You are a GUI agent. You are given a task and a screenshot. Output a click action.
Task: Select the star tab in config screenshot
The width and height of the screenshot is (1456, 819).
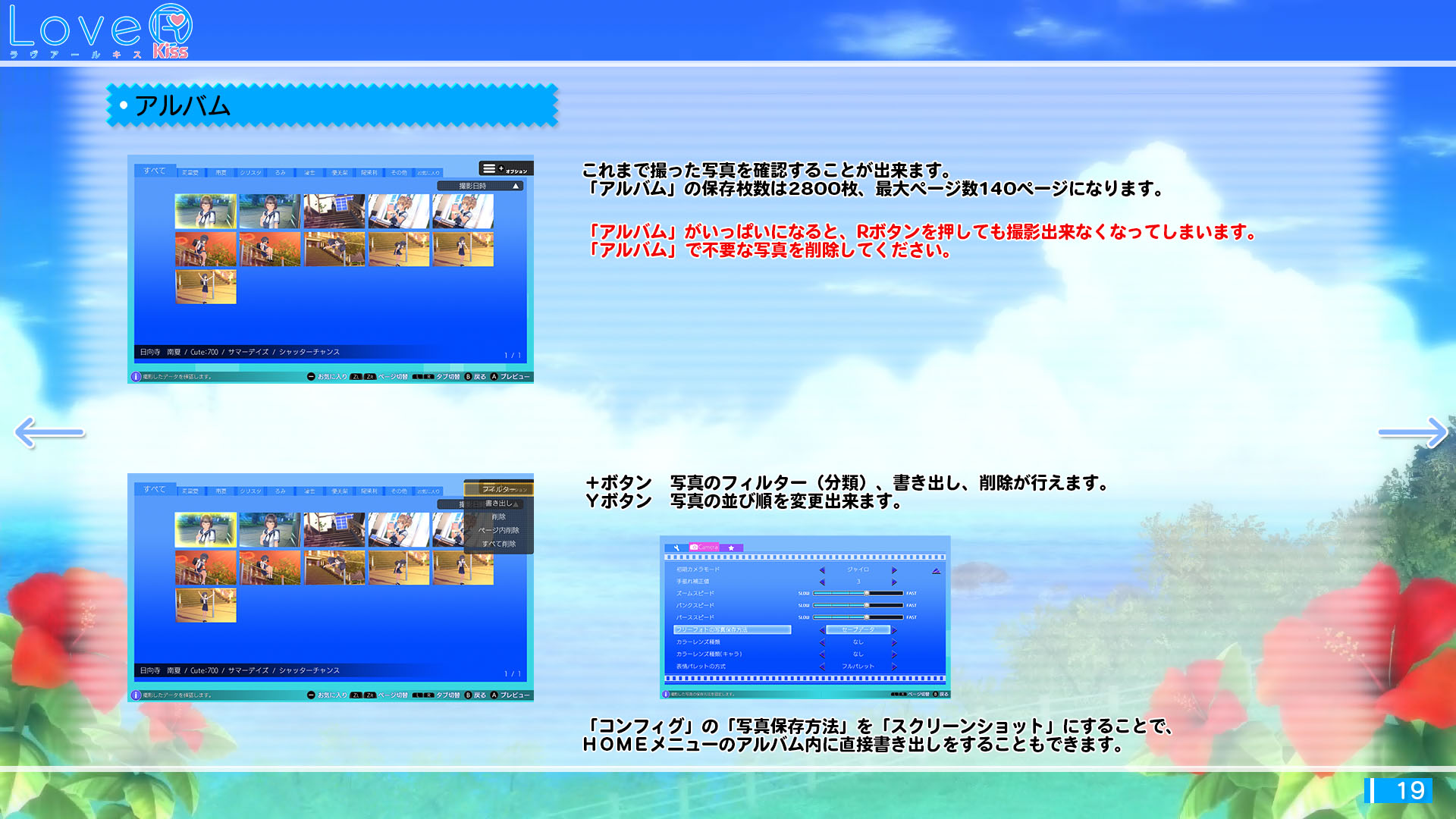[731, 548]
